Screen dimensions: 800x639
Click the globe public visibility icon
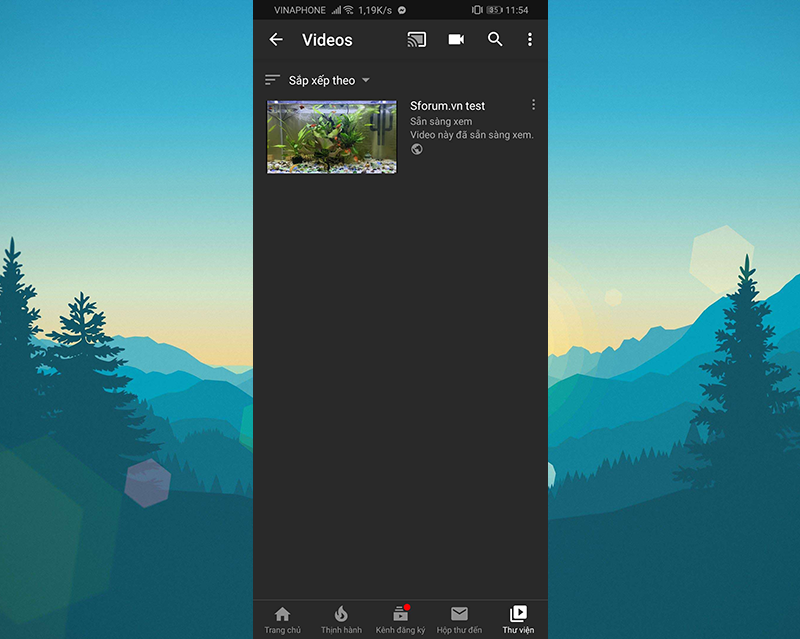pyautogui.click(x=417, y=150)
